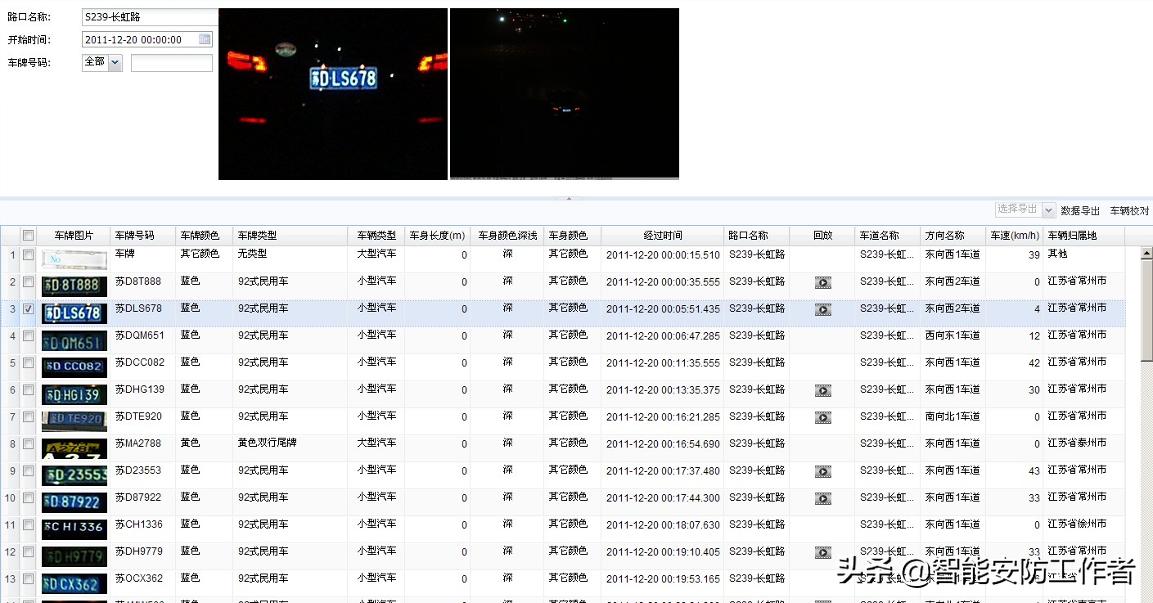Select 江苏省徐州市 region cell
The image size is (1153, 603).
(1077, 524)
